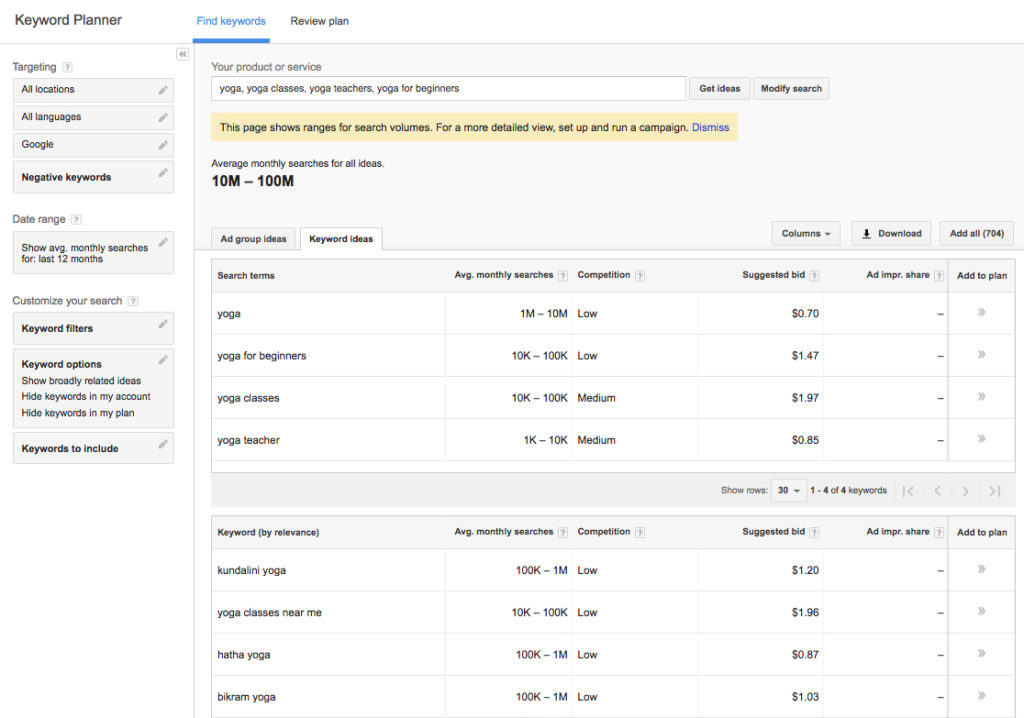
Task: Sort by Keyword (by relevance) header
Action: [x=268, y=532]
